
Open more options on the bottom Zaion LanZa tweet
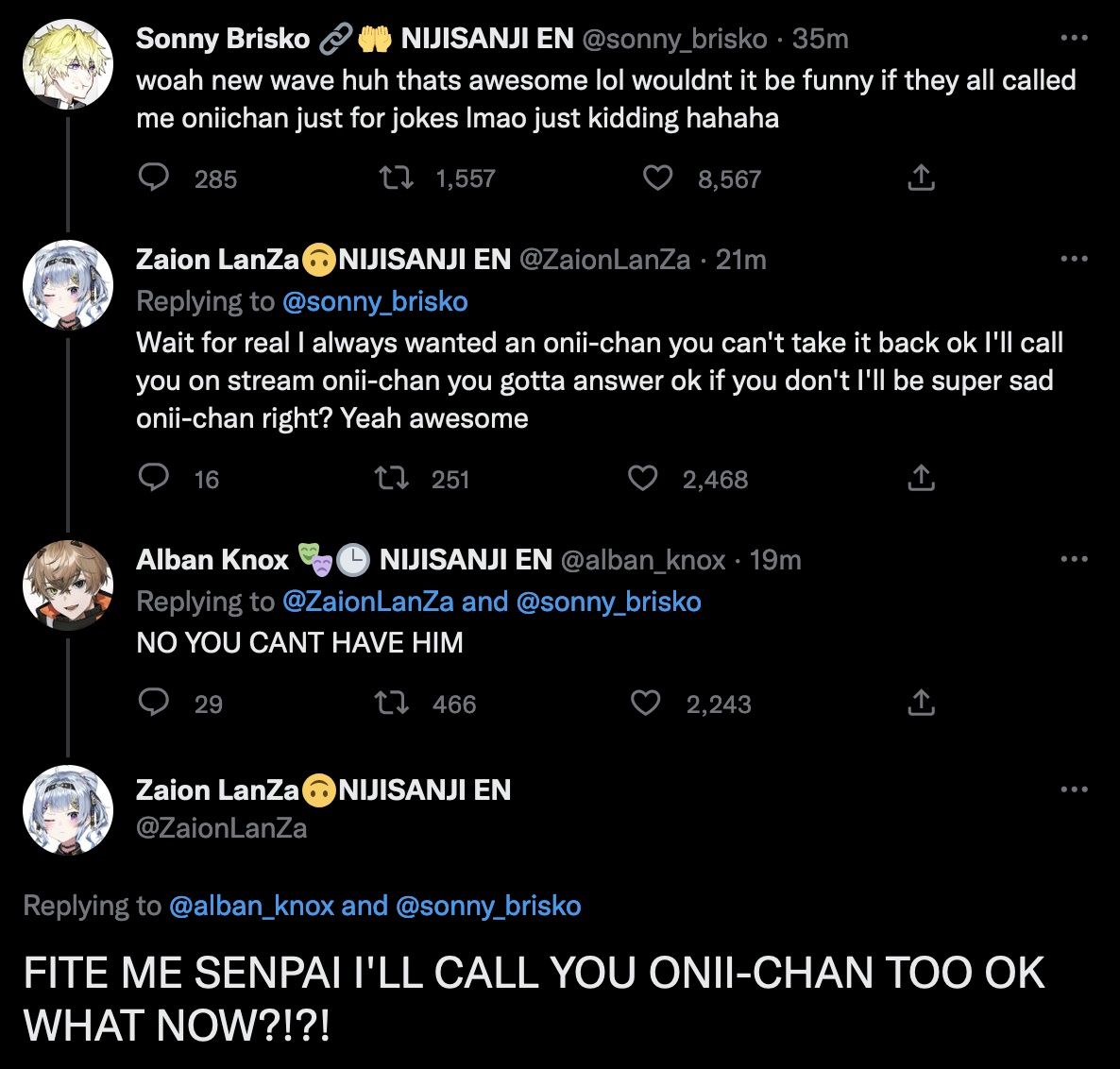(1074, 790)
